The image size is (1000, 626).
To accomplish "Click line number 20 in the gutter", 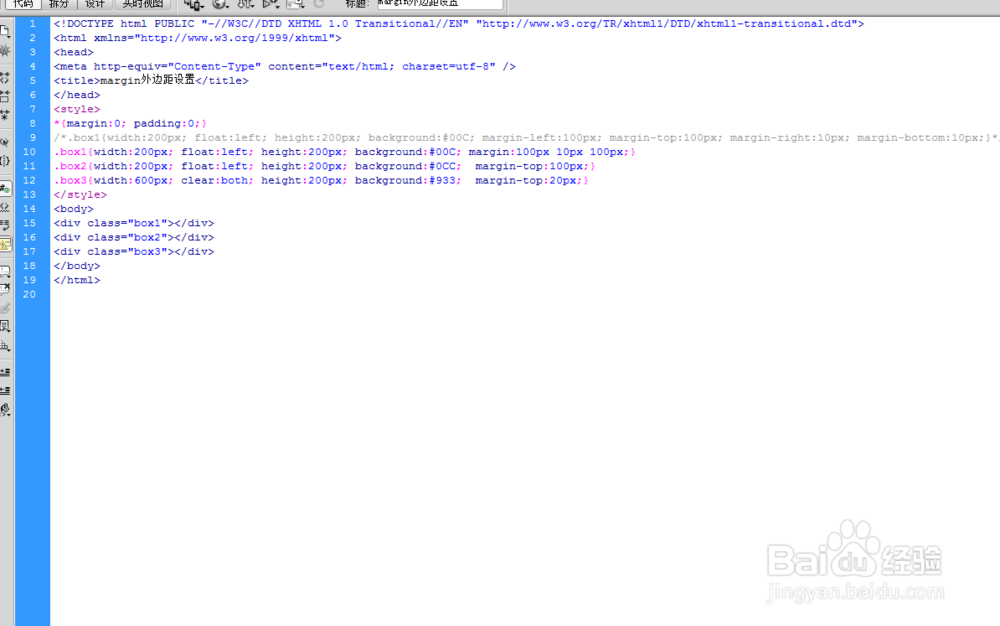I will 29,295.
